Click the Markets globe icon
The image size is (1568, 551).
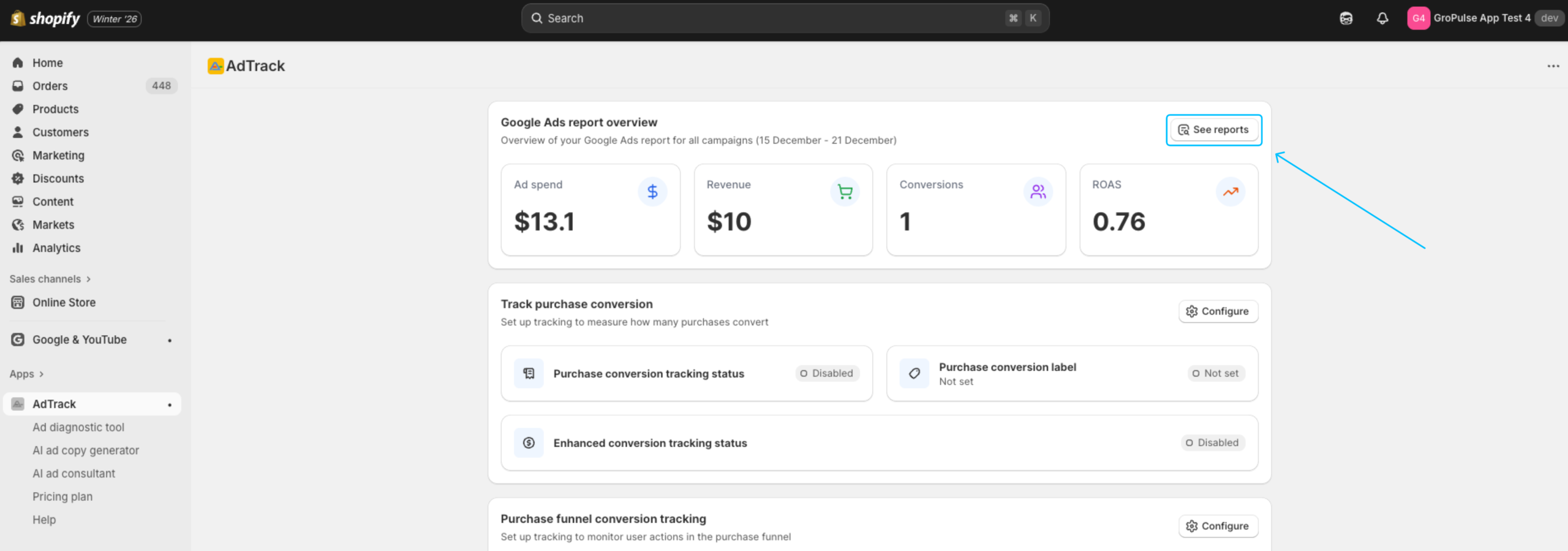point(18,225)
